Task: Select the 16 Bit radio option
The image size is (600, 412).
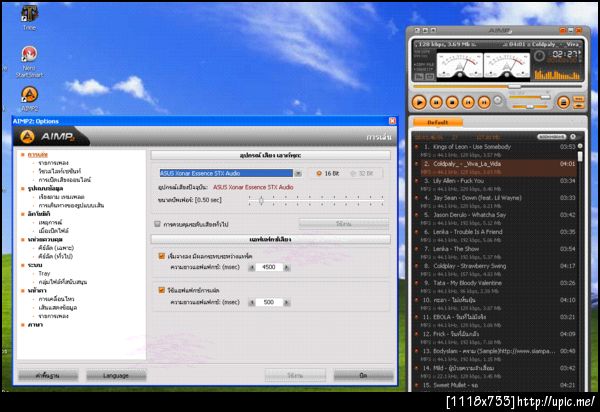Action: click(327, 173)
